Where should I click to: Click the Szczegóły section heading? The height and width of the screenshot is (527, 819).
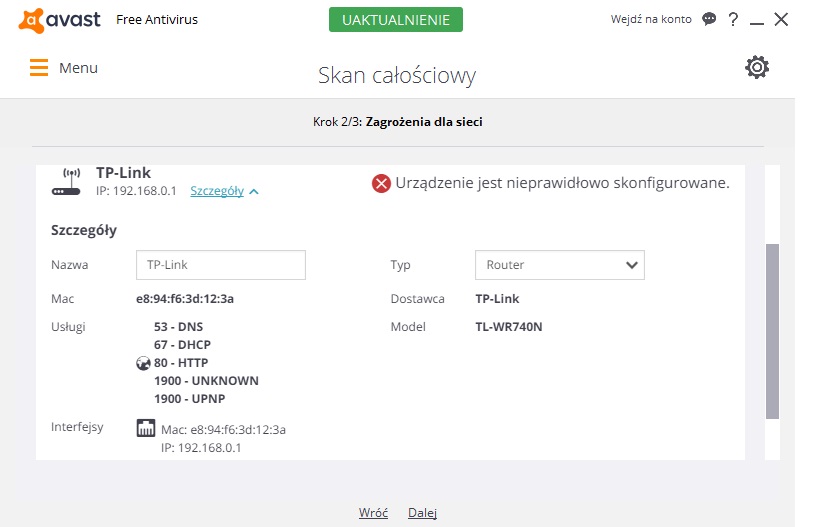84,230
